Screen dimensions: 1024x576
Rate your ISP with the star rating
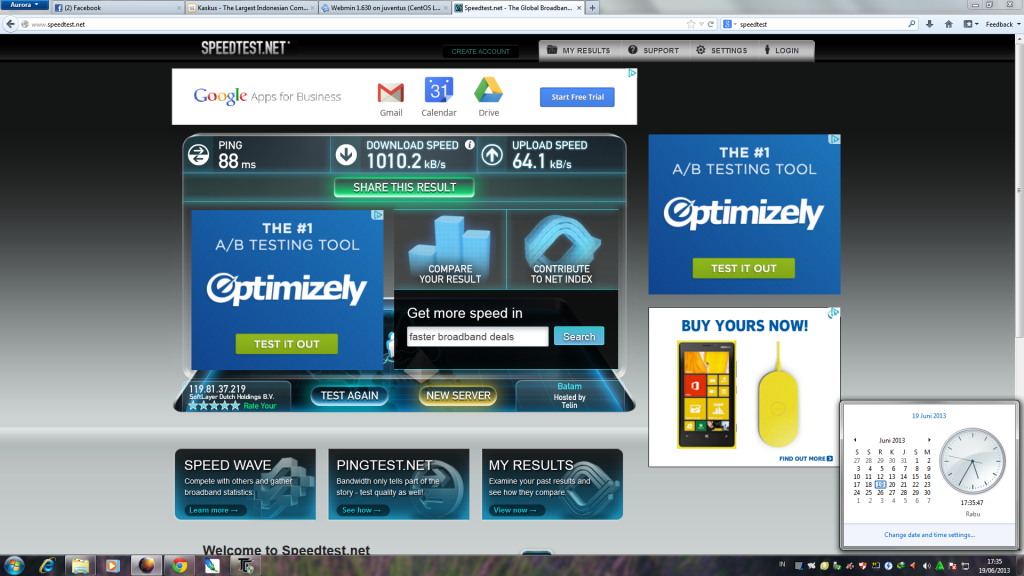click(x=214, y=406)
